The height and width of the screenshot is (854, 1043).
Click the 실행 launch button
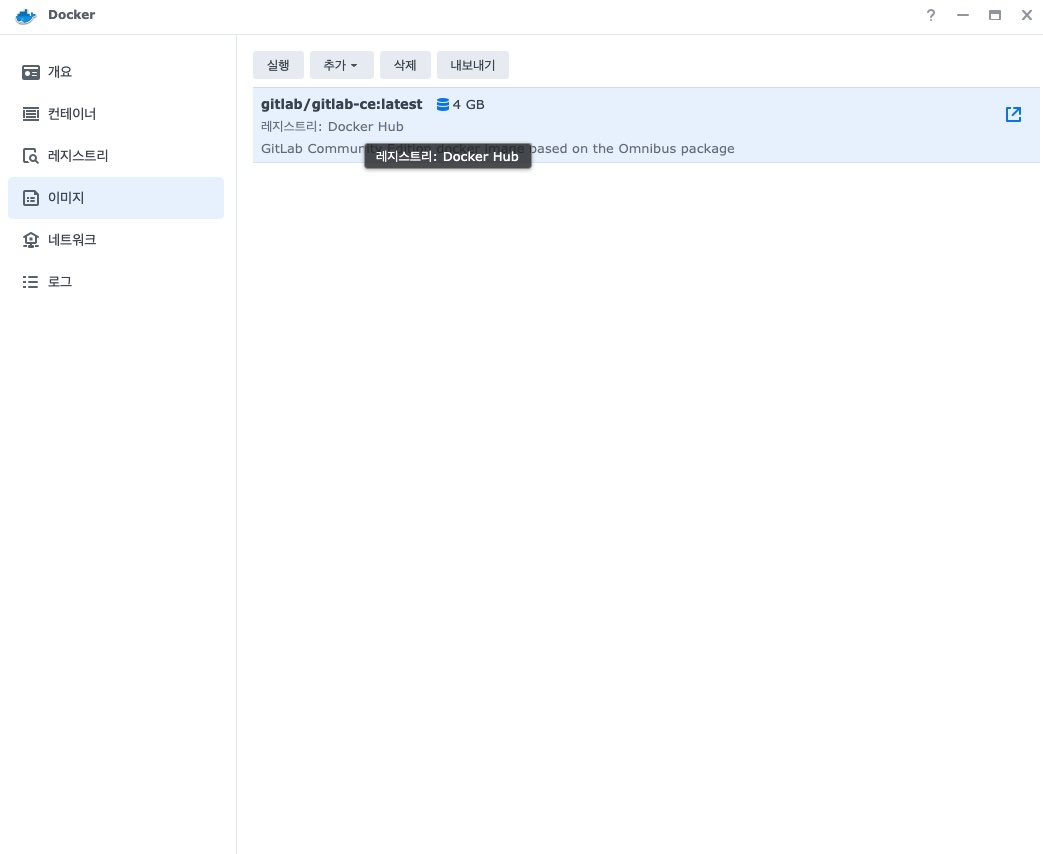pos(278,65)
